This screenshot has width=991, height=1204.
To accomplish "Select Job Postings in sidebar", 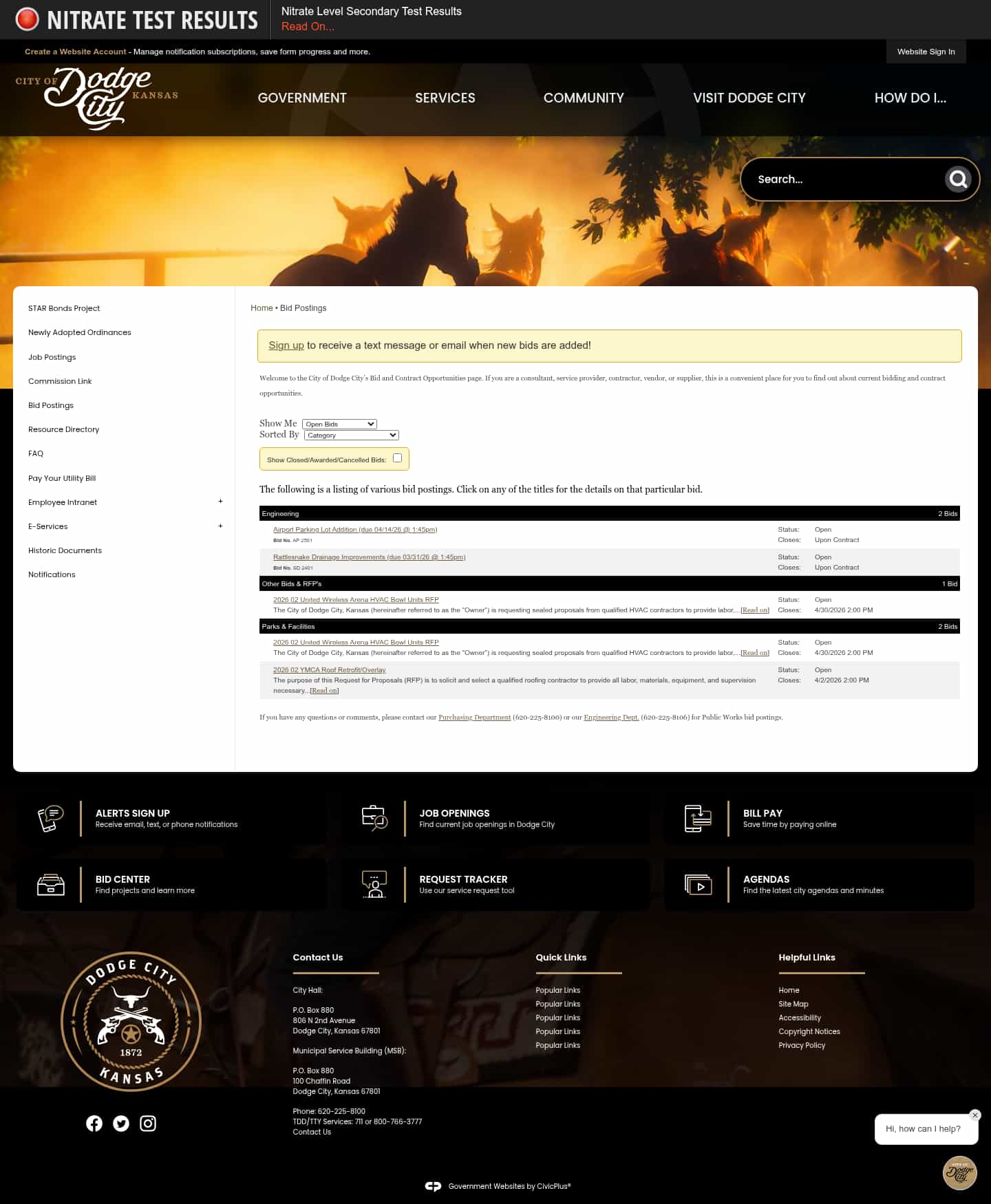I will pos(52,357).
